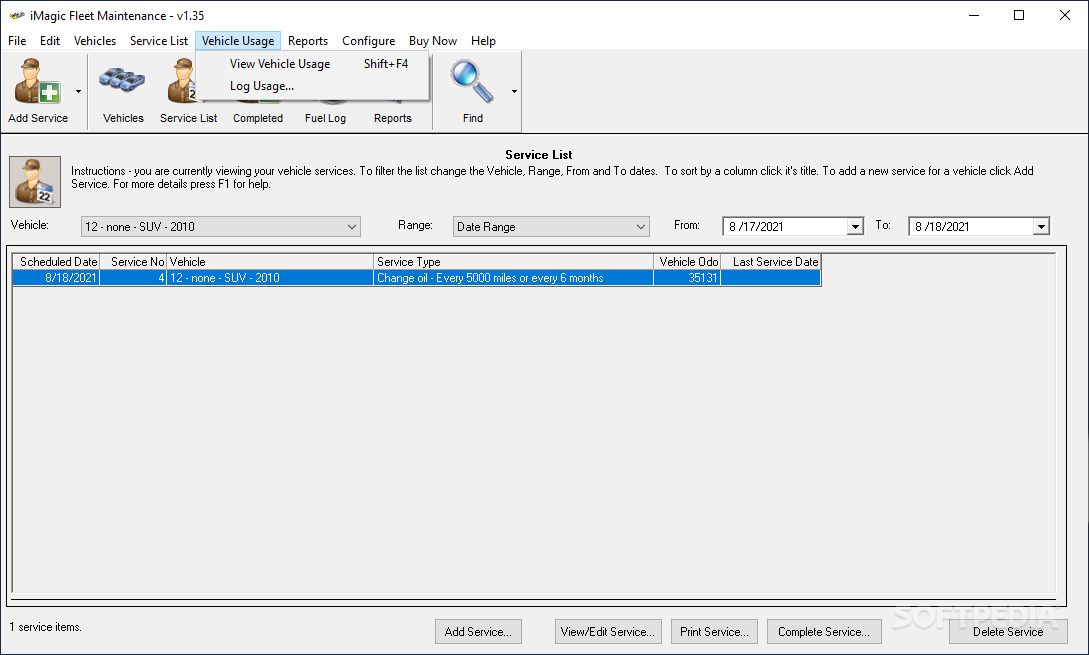Screen dimensions: 1089x655
Task: Open the Help menu
Action: point(483,41)
